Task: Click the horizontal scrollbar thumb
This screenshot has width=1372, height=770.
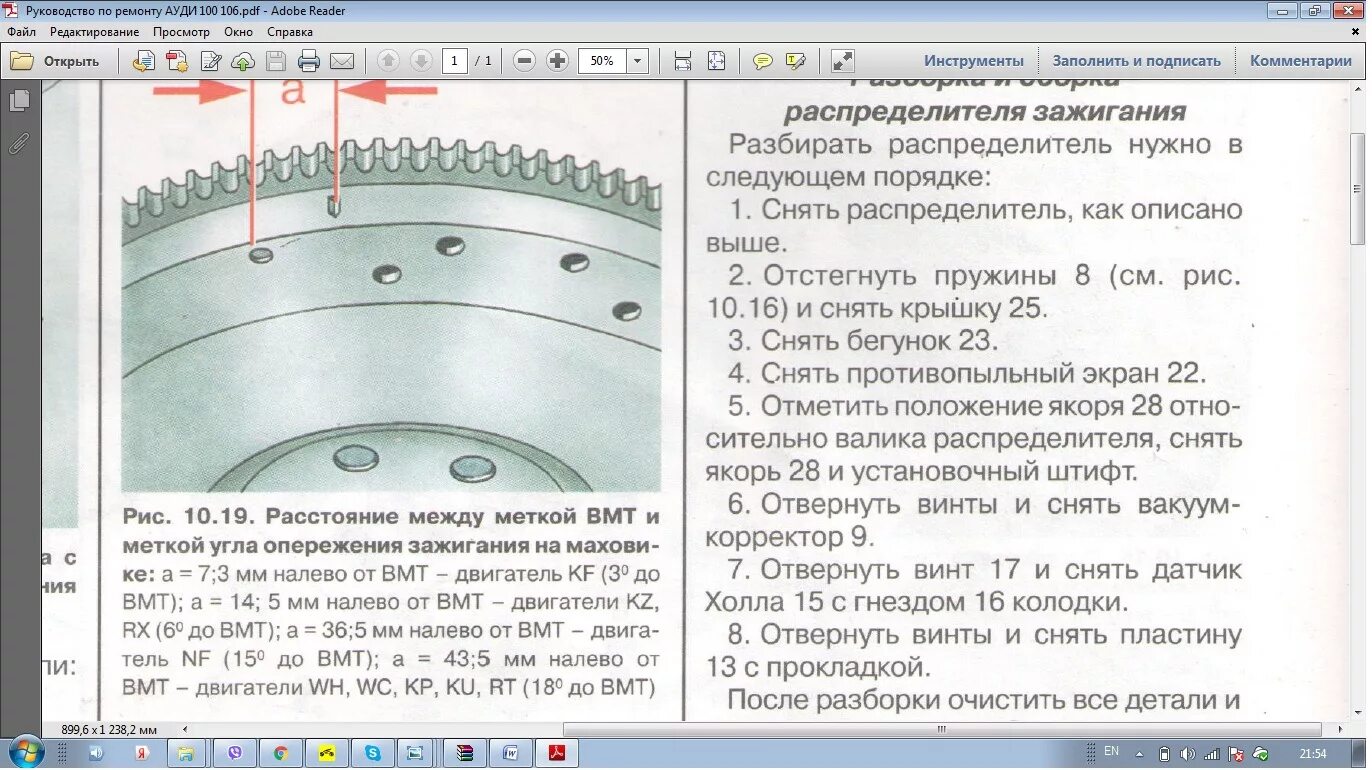Action: (942, 730)
